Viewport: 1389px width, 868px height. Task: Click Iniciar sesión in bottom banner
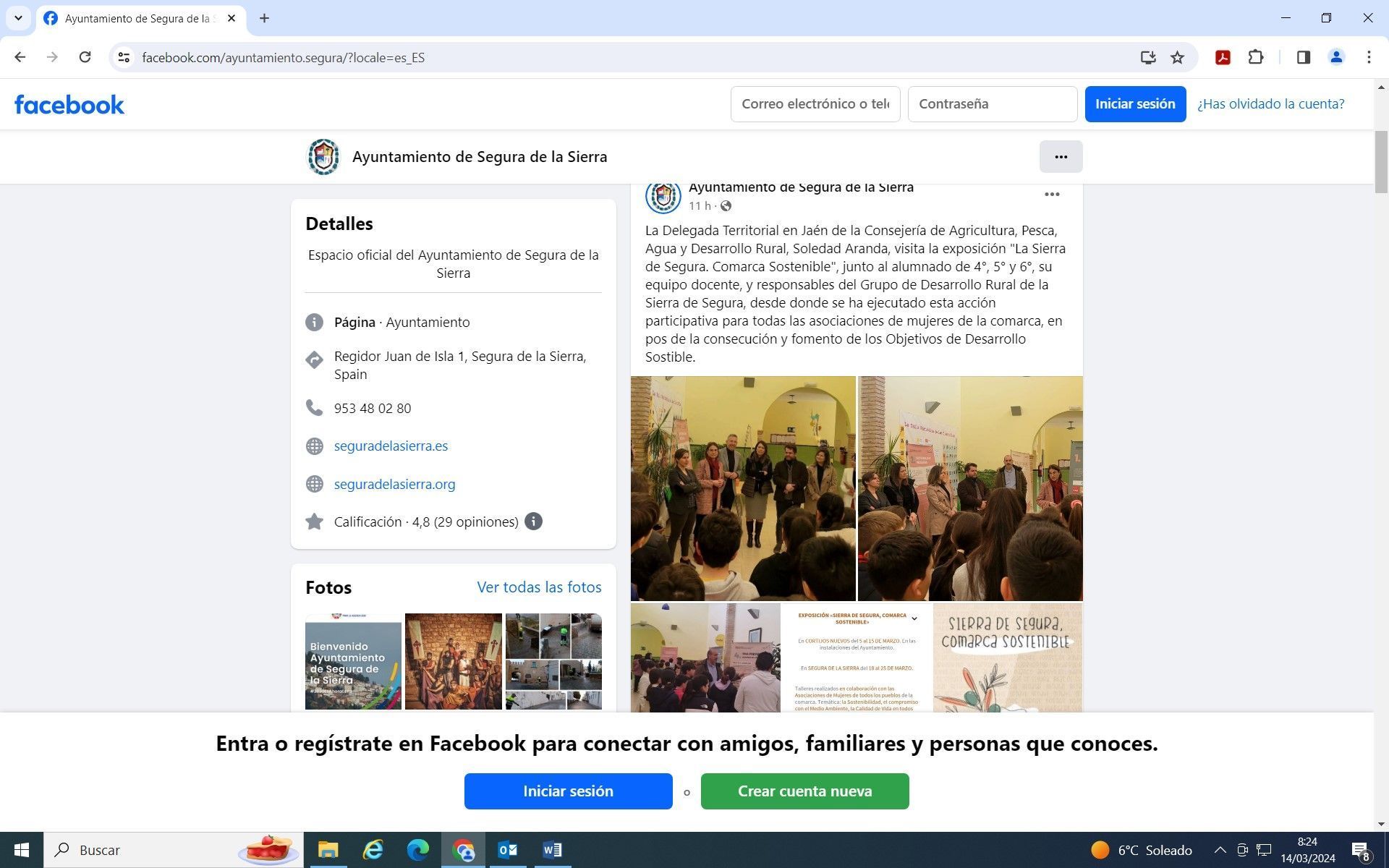[568, 791]
